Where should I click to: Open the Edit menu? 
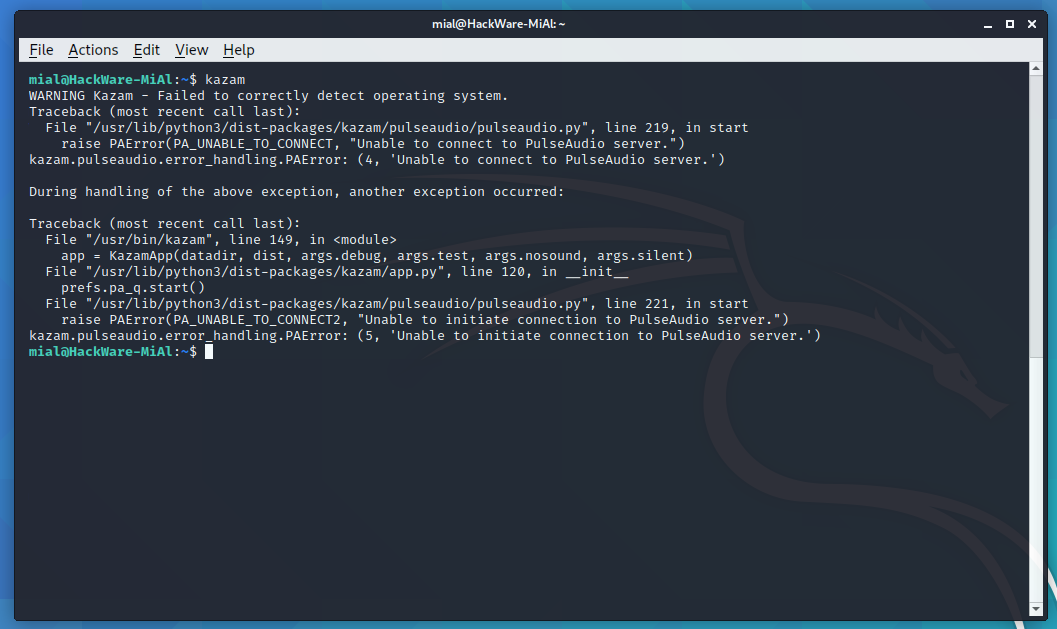(x=146, y=50)
